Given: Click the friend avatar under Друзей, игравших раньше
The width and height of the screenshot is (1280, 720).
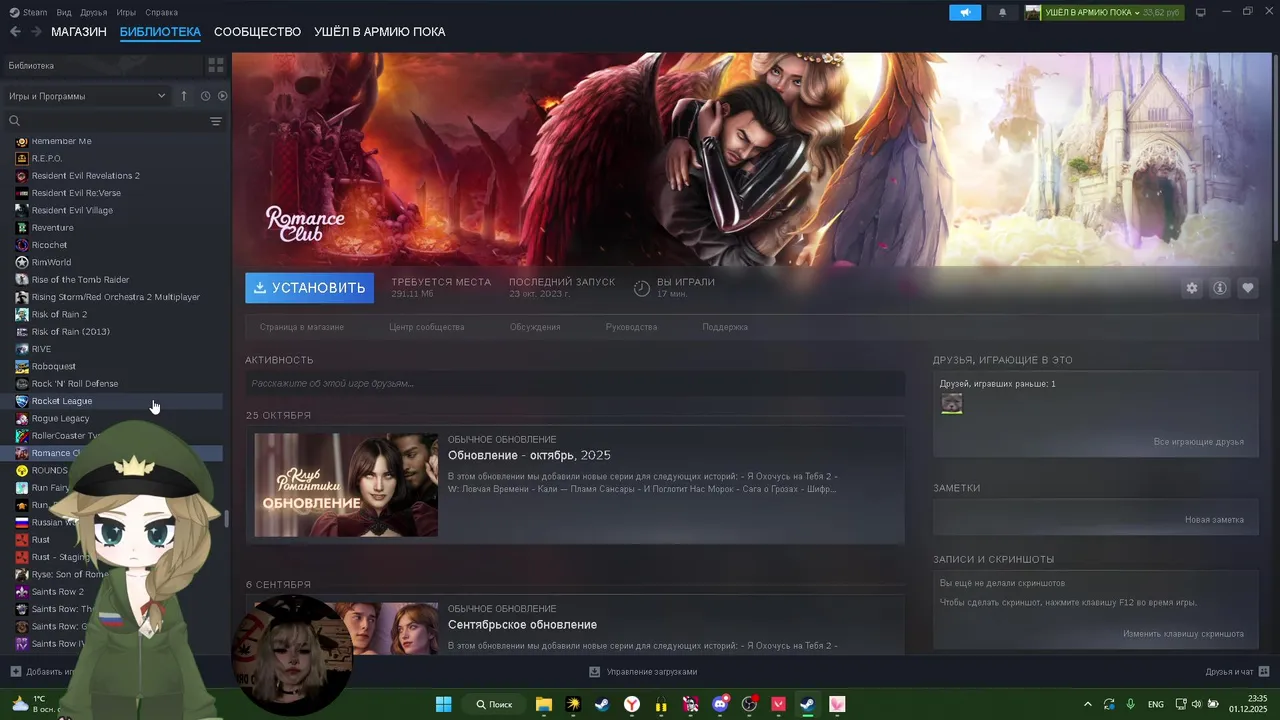Looking at the screenshot, I should pos(952,403).
